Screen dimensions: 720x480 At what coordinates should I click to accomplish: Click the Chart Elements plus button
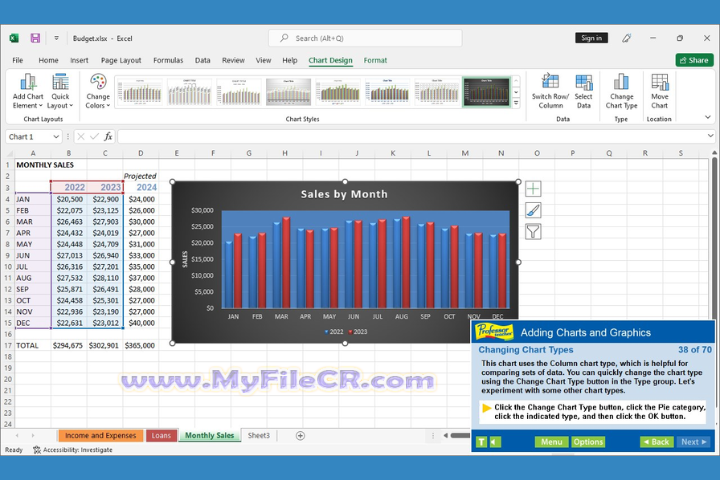[533, 188]
